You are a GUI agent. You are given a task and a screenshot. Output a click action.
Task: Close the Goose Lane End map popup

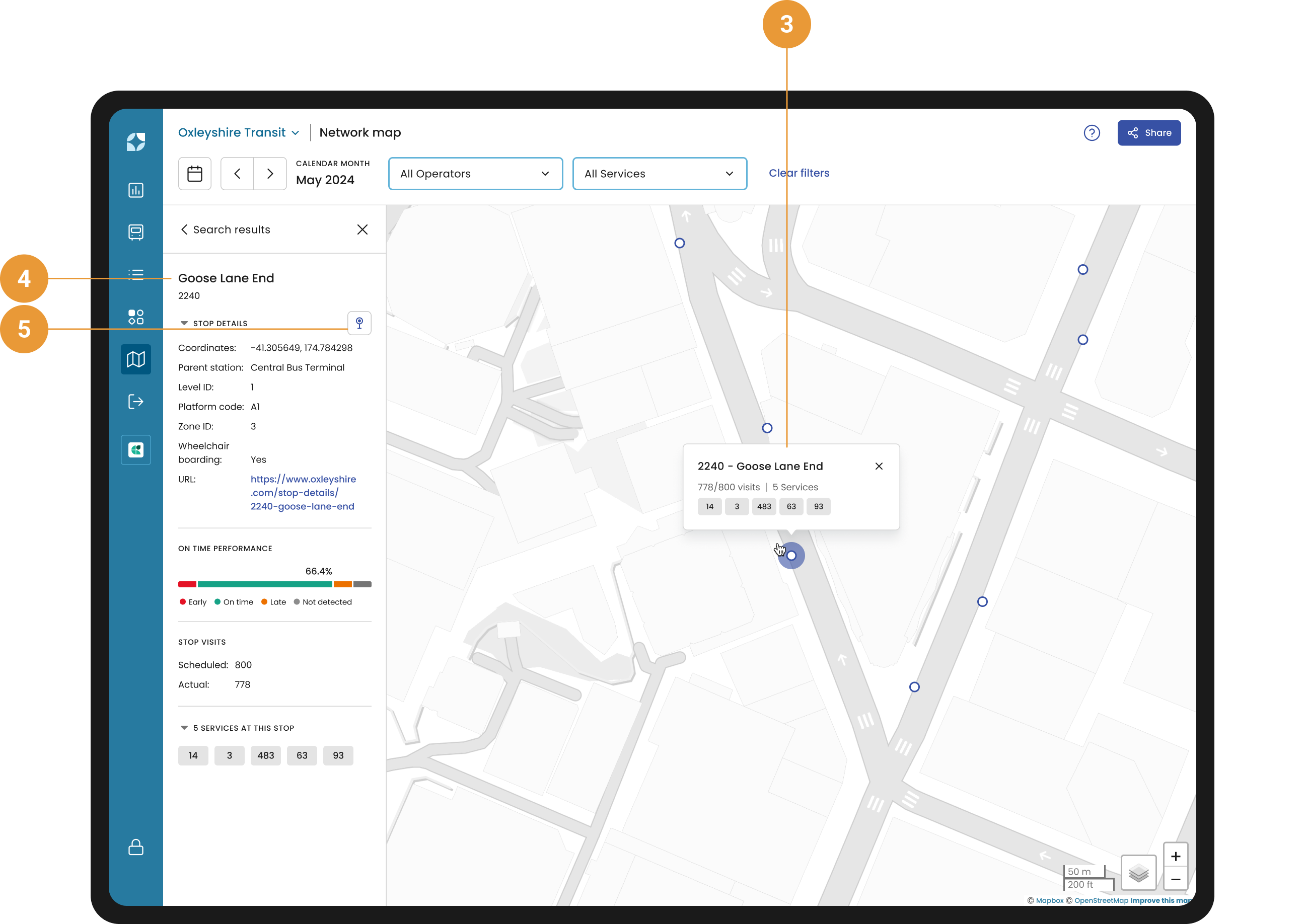[879, 466]
